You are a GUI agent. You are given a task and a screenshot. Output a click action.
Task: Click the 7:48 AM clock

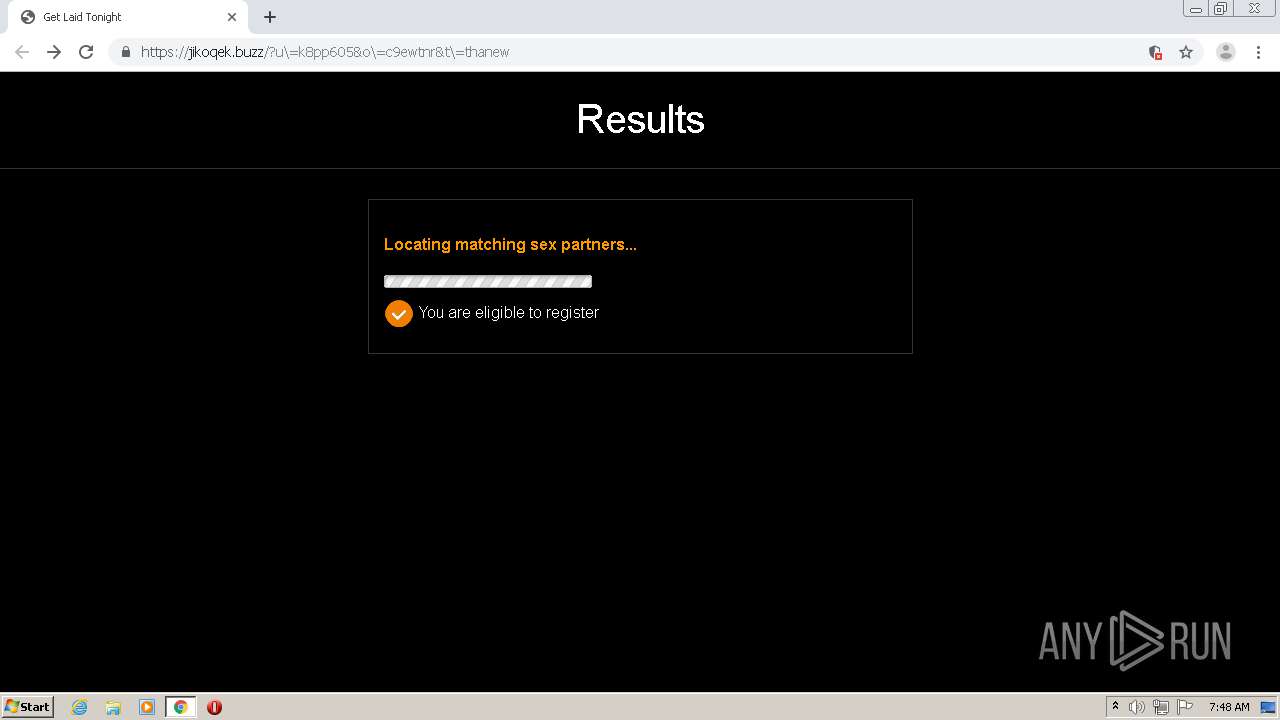pos(1229,707)
